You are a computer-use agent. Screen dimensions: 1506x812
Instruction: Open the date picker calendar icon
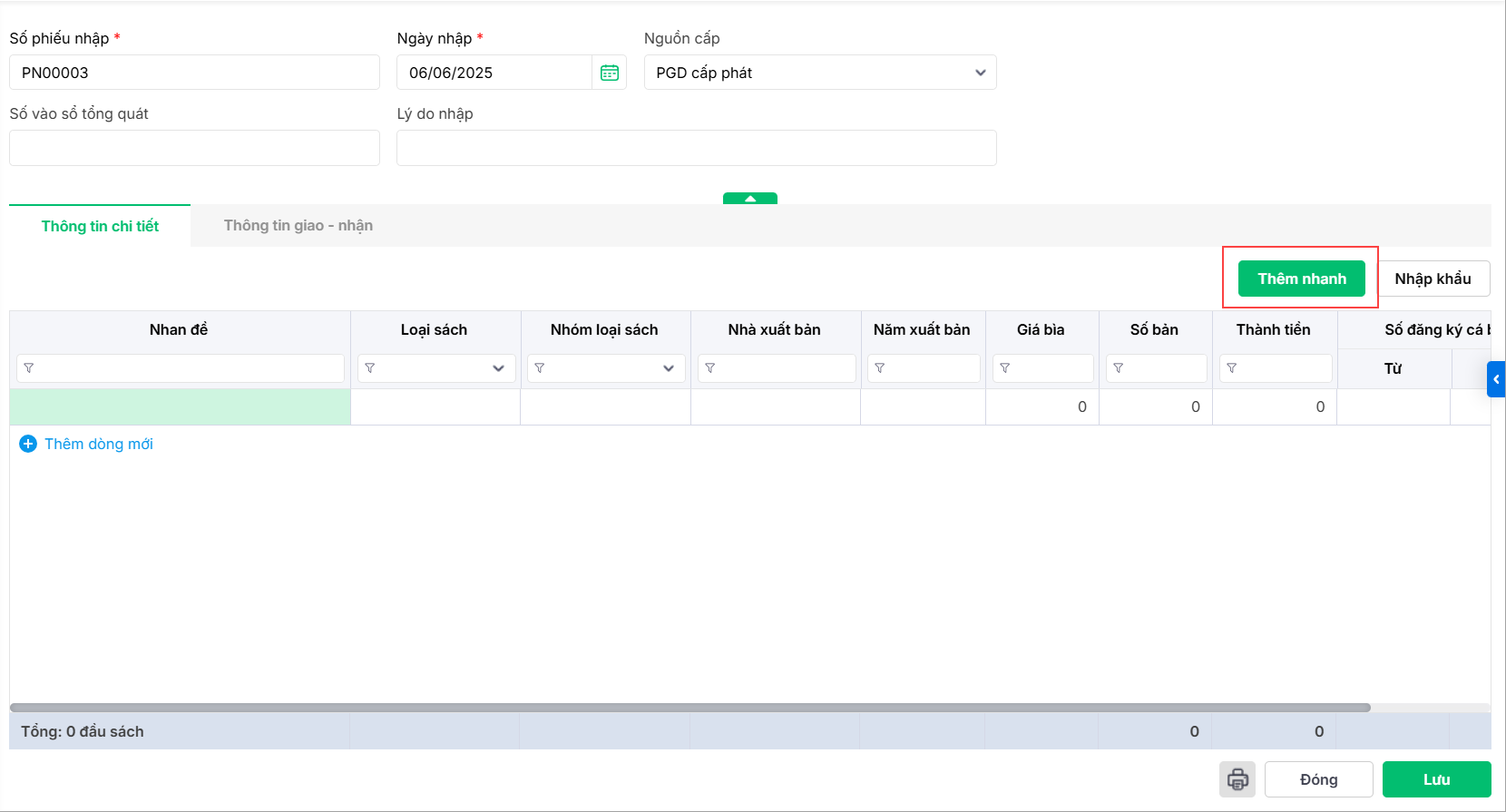tap(610, 73)
